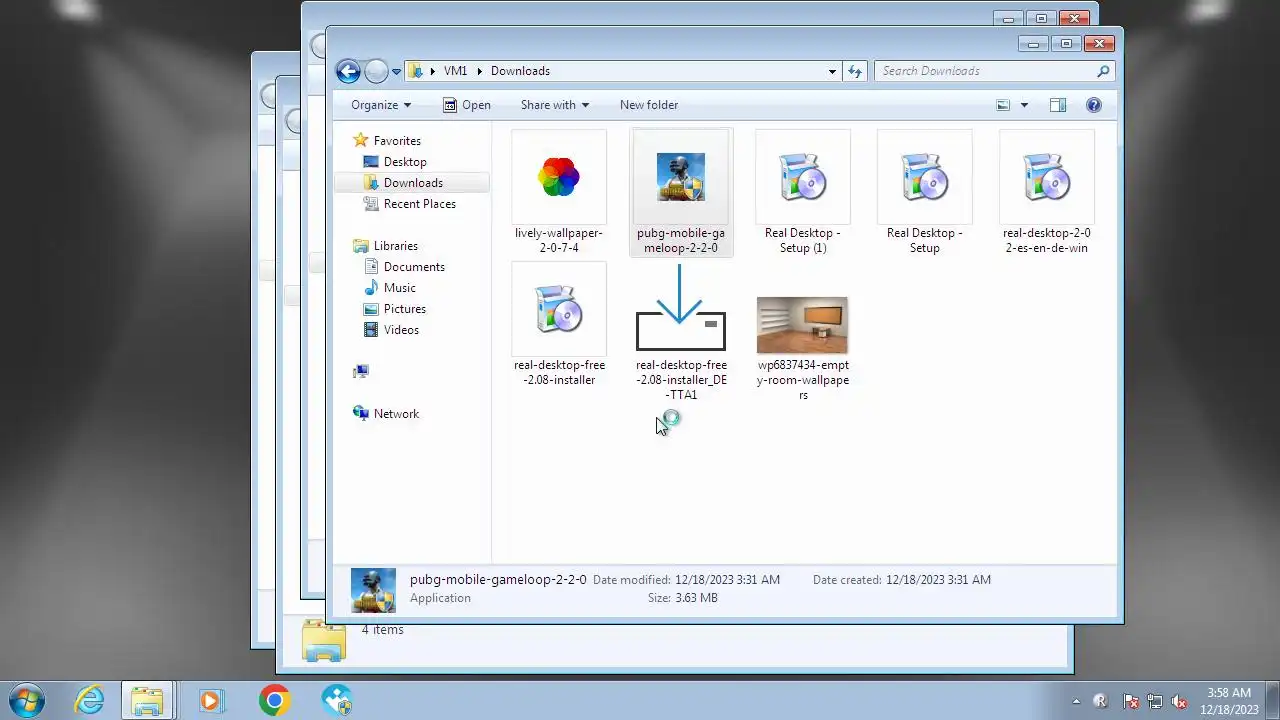Image resolution: width=1280 pixels, height=720 pixels.
Task: Click the Action Center flag tray icon
Action: click(x=1131, y=702)
